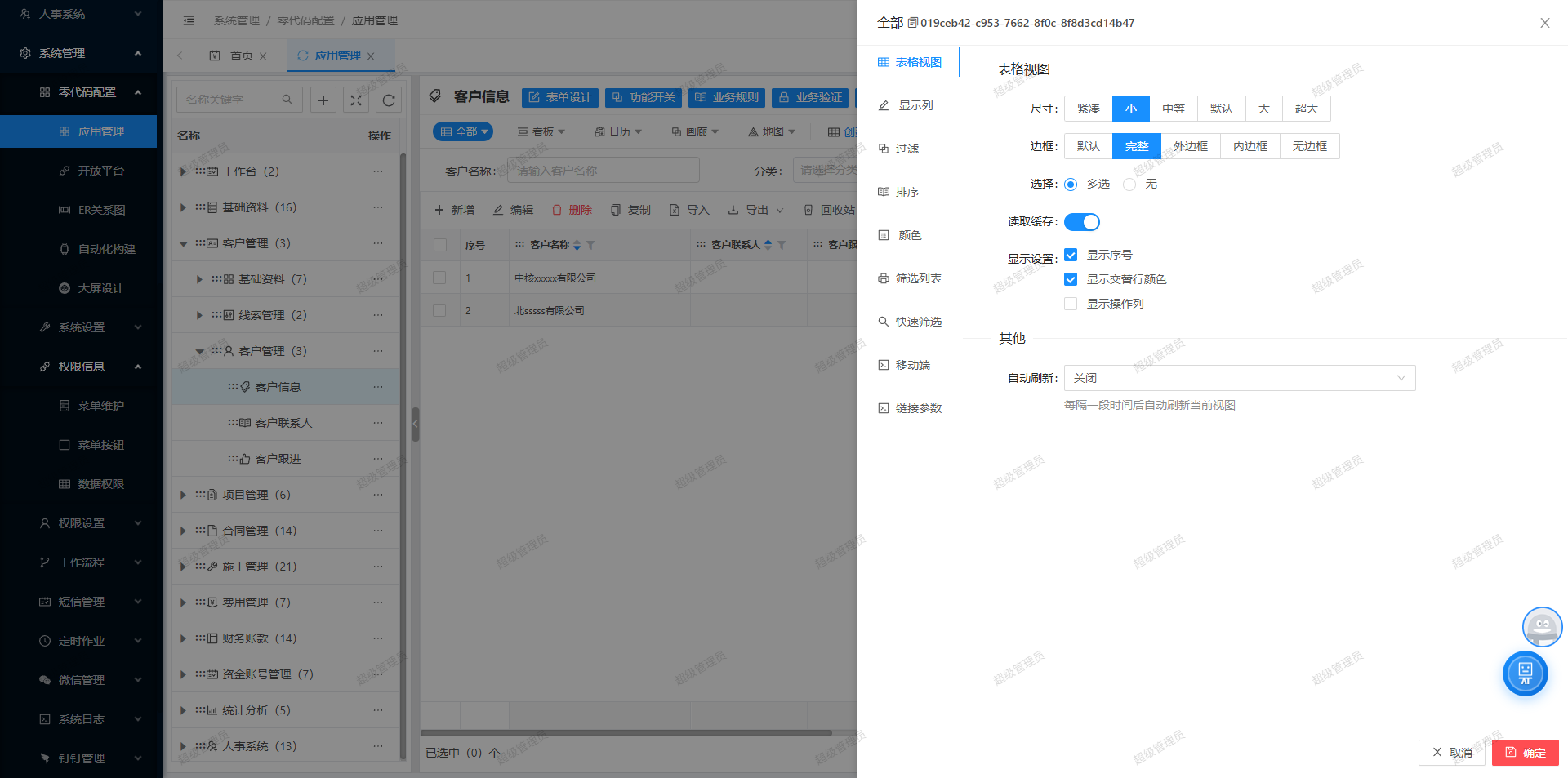Click the plus add-application icon
The image size is (1568, 778).
coord(323,100)
